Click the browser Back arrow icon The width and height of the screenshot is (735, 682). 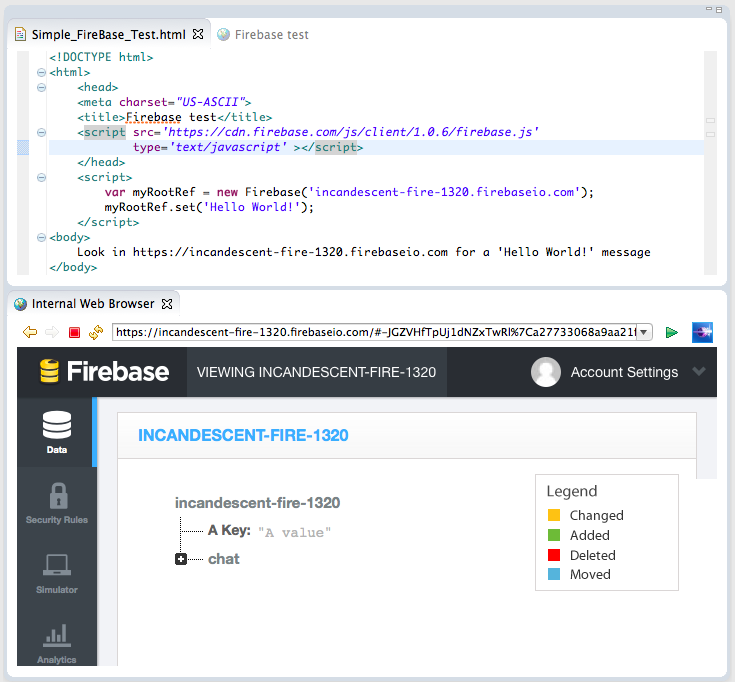[x=30, y=332]
